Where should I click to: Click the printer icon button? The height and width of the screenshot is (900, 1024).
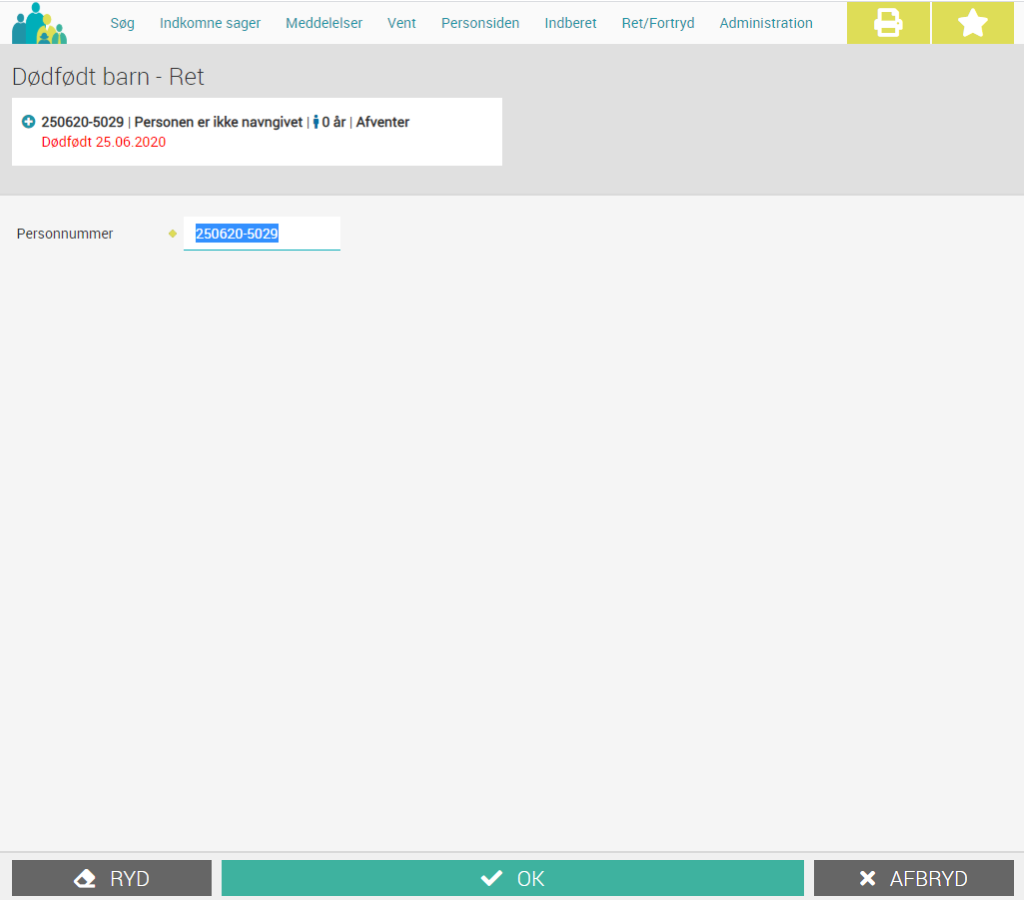click(888, 23)
